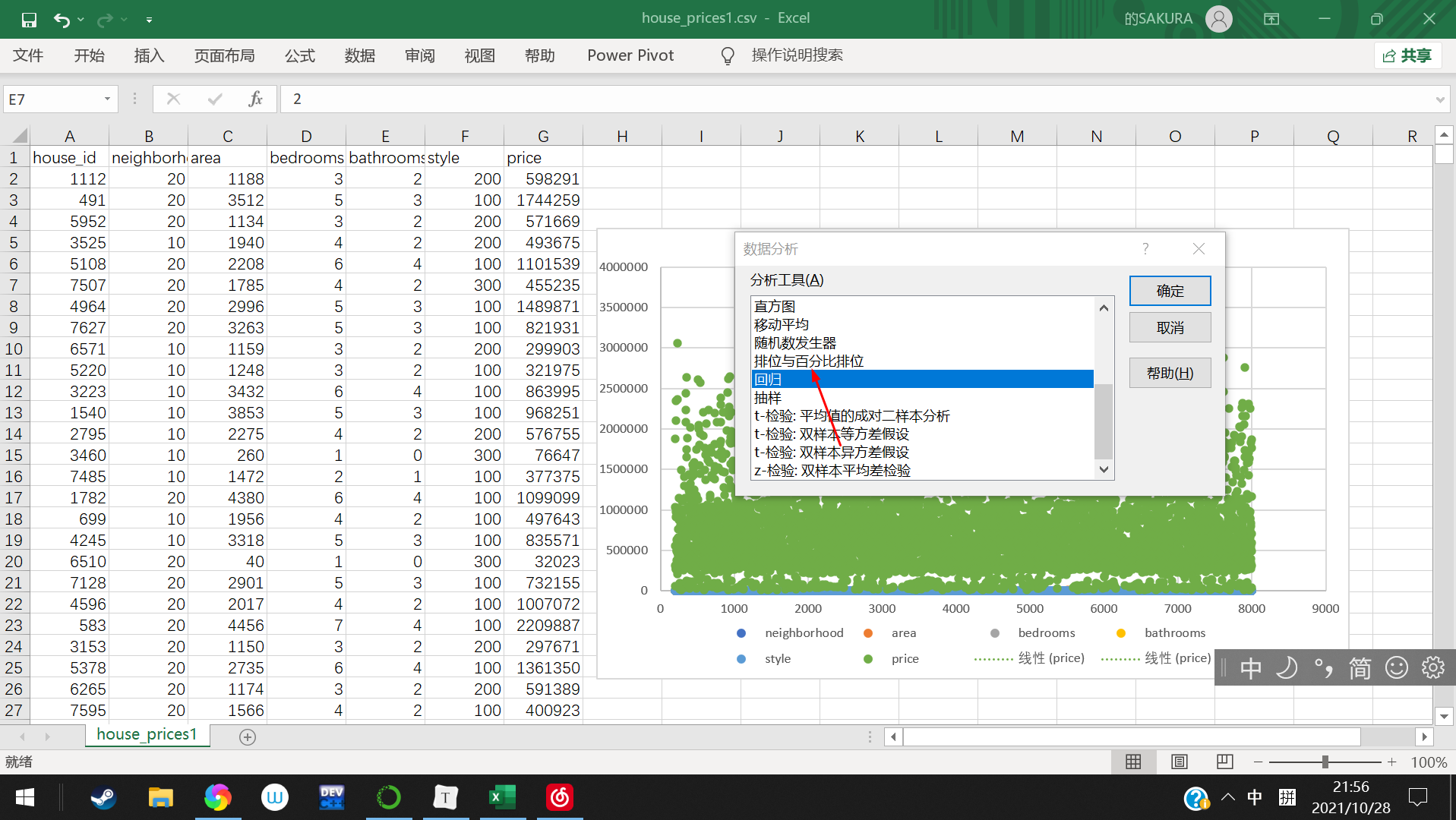Open the Undo history dropdown arrow

pos(81,19)
